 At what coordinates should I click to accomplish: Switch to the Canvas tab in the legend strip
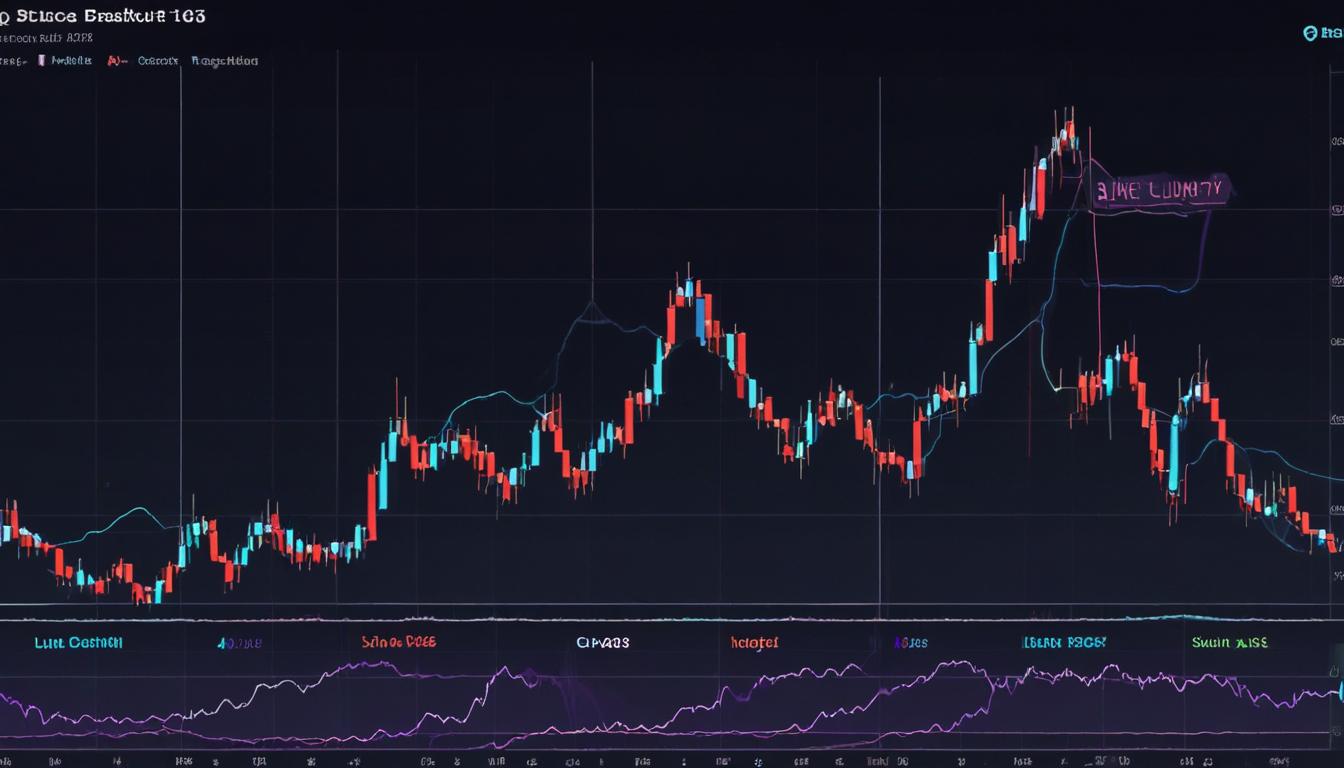(x=605, y=642)
